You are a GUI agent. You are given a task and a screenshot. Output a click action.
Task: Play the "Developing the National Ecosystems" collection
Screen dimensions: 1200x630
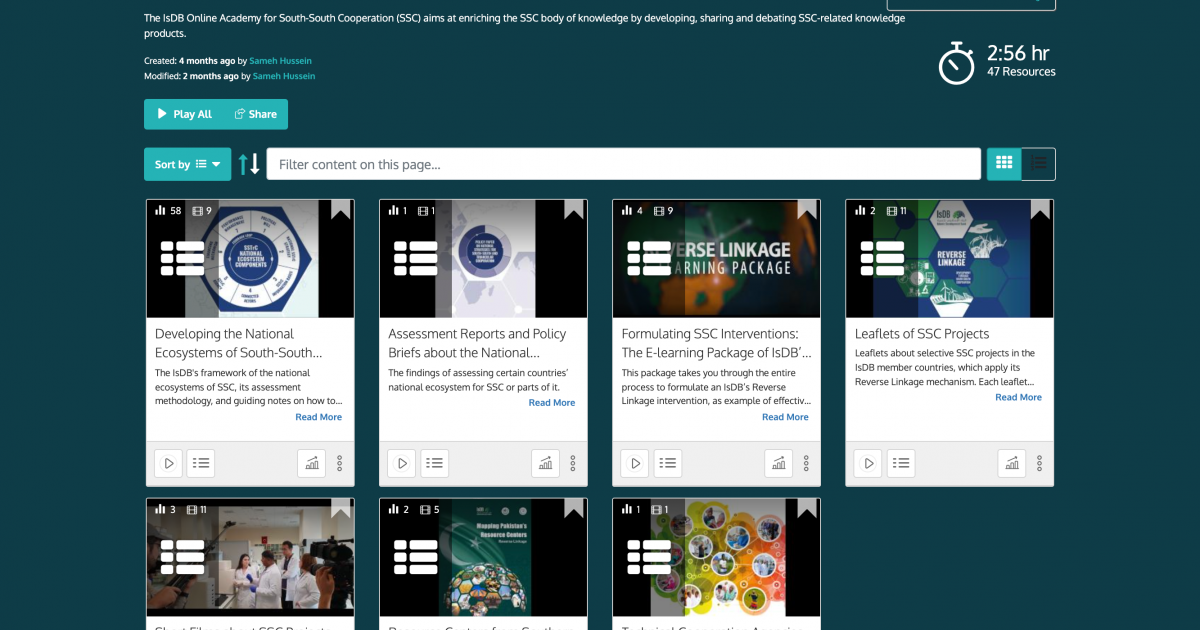coord(168,463)
